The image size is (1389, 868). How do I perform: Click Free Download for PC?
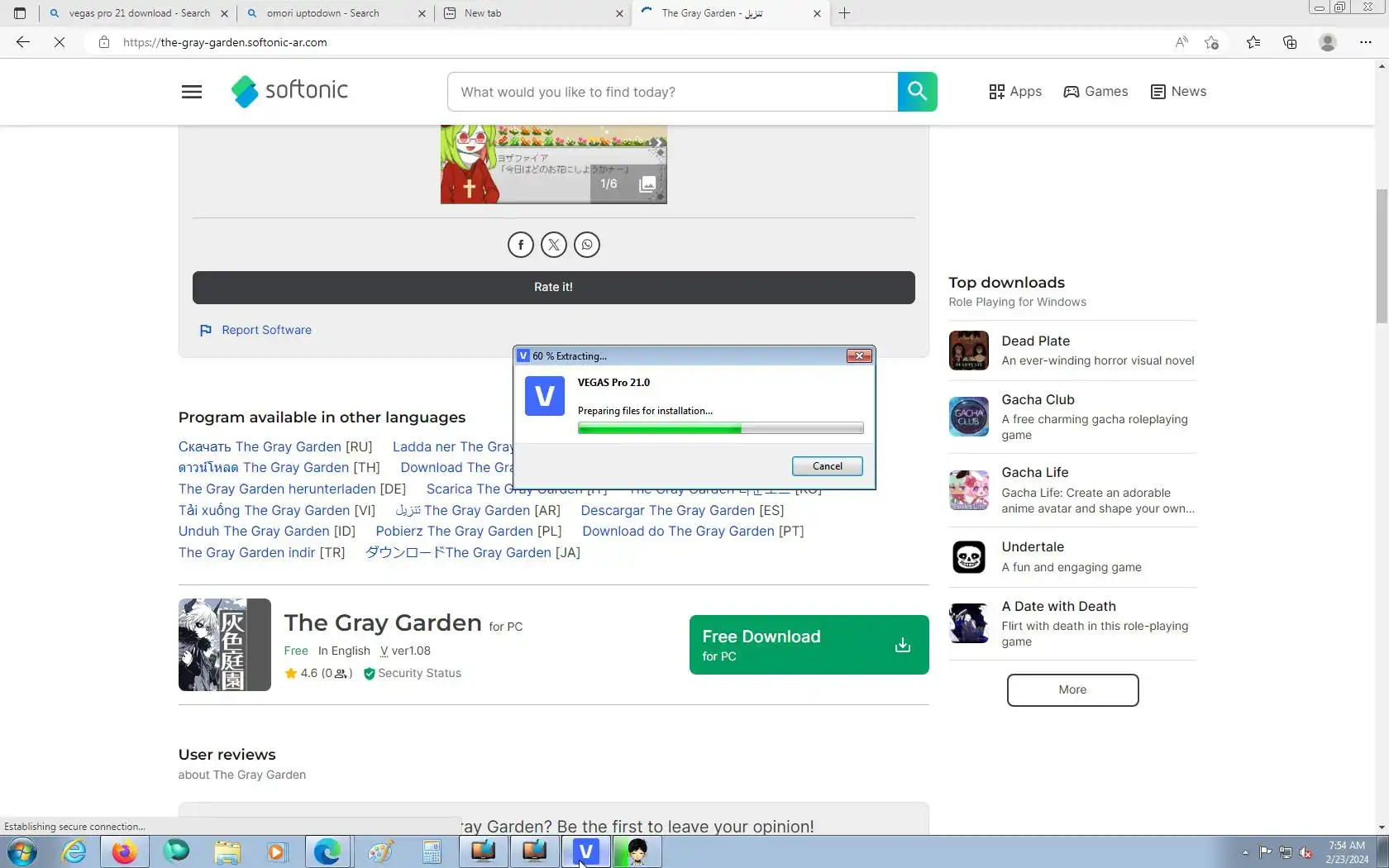(x=809, y=645)
